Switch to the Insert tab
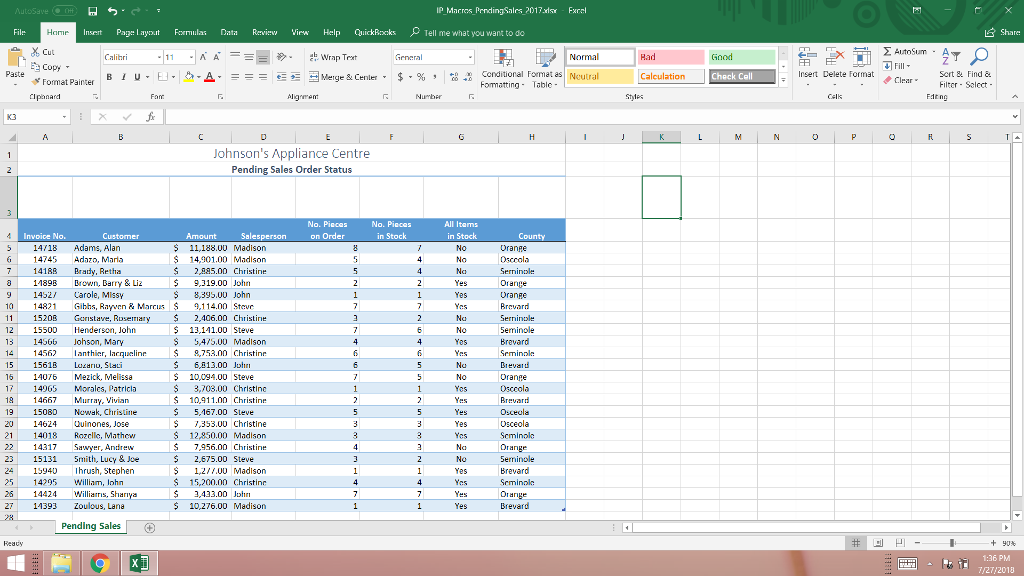 [92, 32]
